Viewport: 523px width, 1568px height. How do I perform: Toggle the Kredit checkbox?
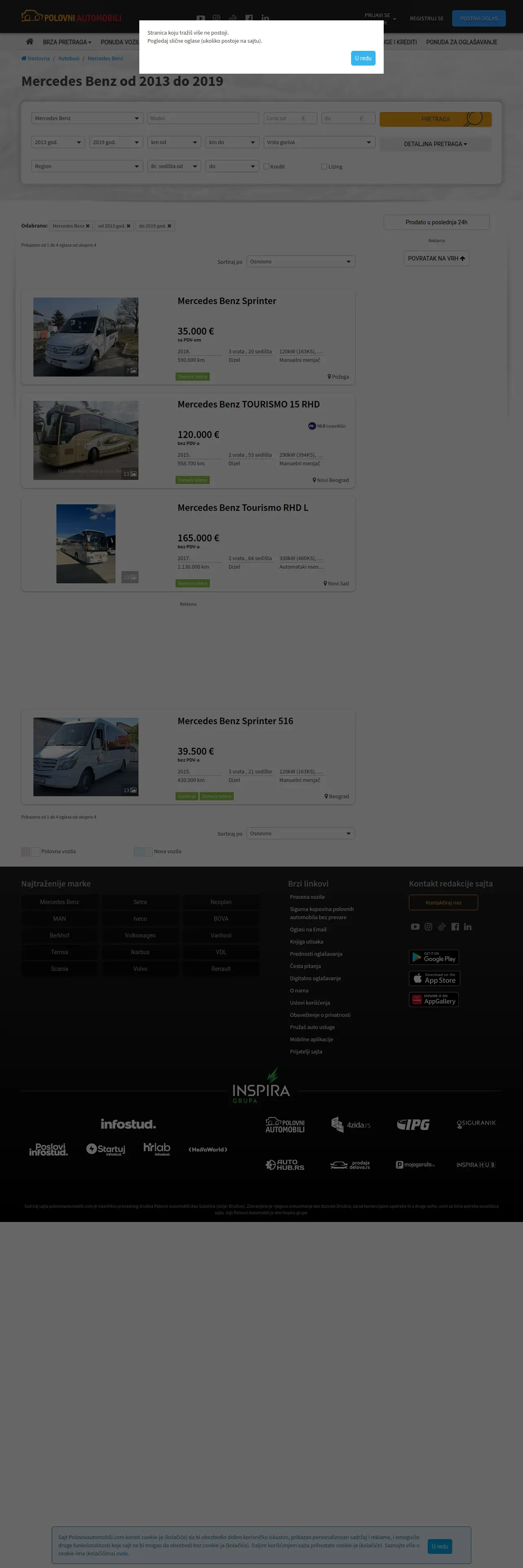pyautogui.click(x=266, y=166)
